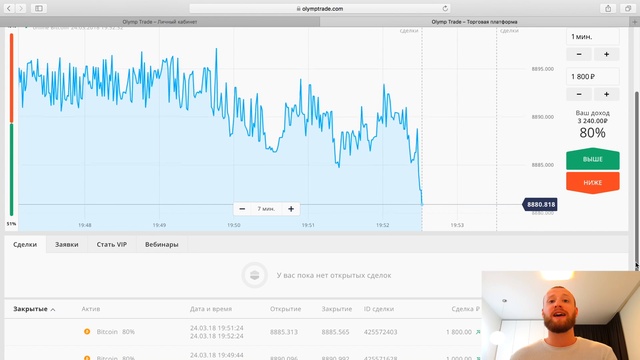Viewport: 640px width, 360px height.
Task: Go forward with Safari forward arrow
Action: pos(21,8)
